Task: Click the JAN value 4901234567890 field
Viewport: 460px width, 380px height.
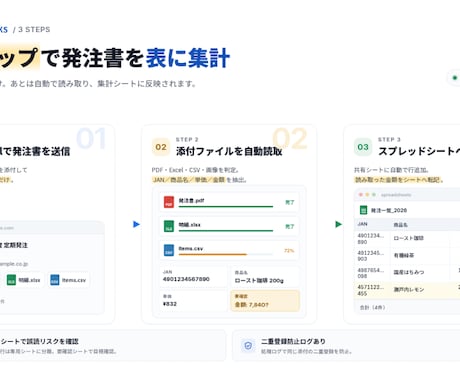Action: click(193, 276)
